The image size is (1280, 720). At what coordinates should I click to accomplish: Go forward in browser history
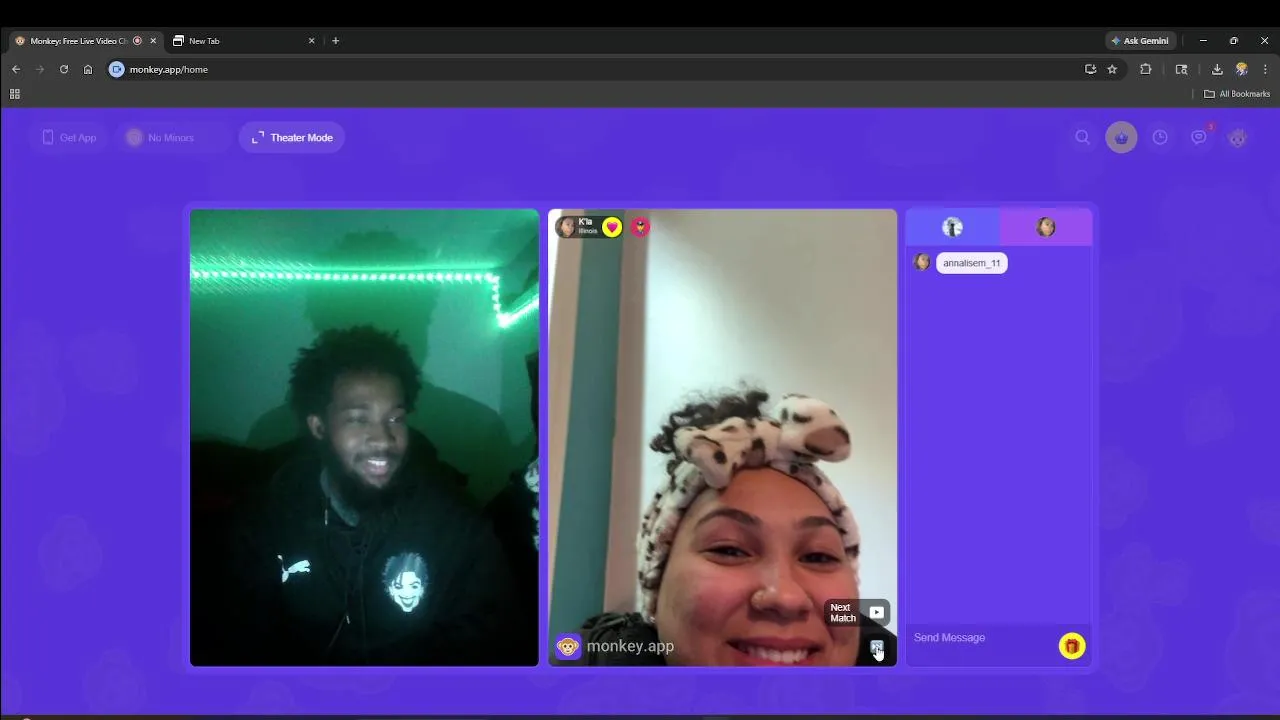pyautogui.click(x=40, y=69)
